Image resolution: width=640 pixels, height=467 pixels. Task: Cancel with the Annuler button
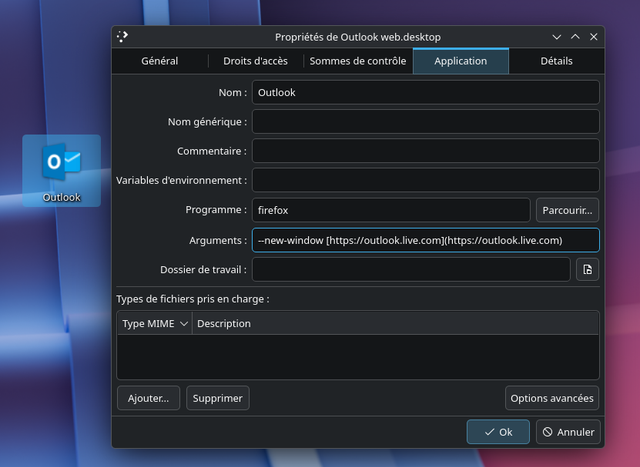coord(568,432)
